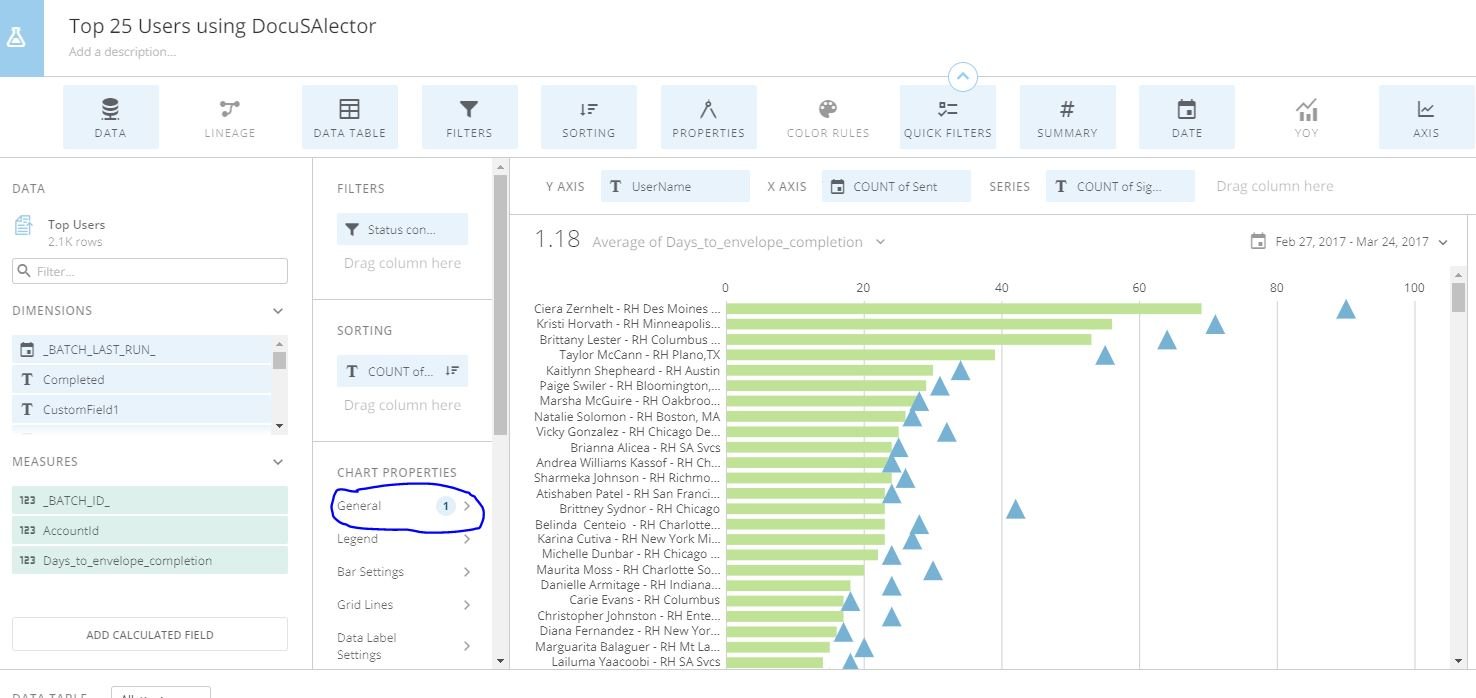Select the SORTING icon
This screenshot has width=1476, height=698.
pyautogui.click(x=588, y=115)
